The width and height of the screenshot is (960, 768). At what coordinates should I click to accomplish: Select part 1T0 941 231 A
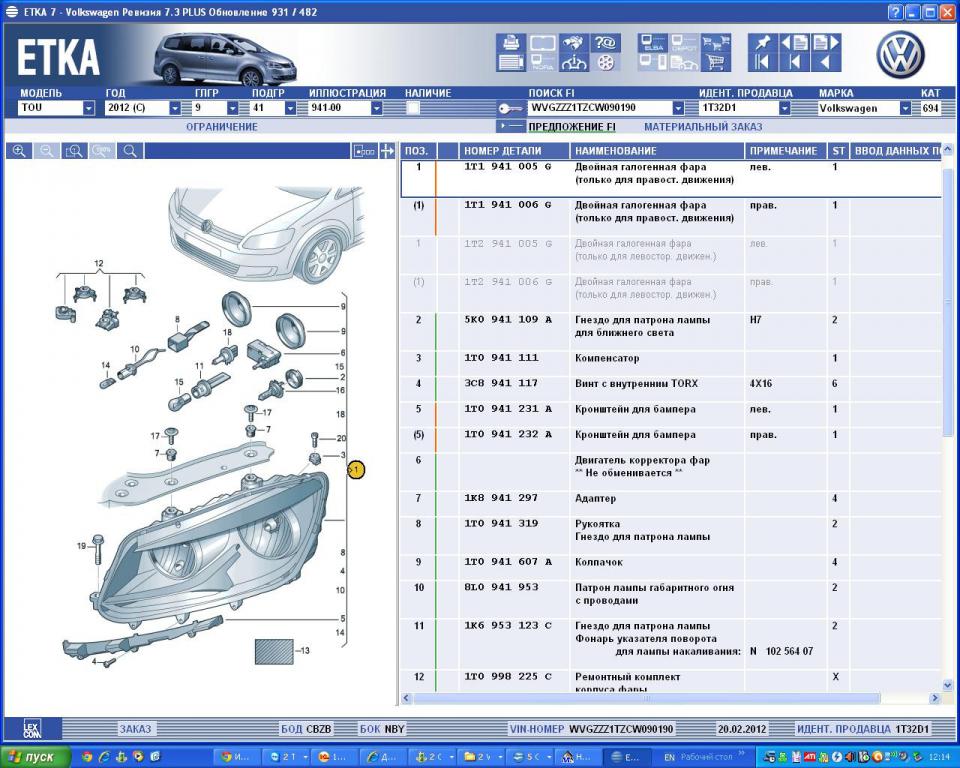coord(508,409)
